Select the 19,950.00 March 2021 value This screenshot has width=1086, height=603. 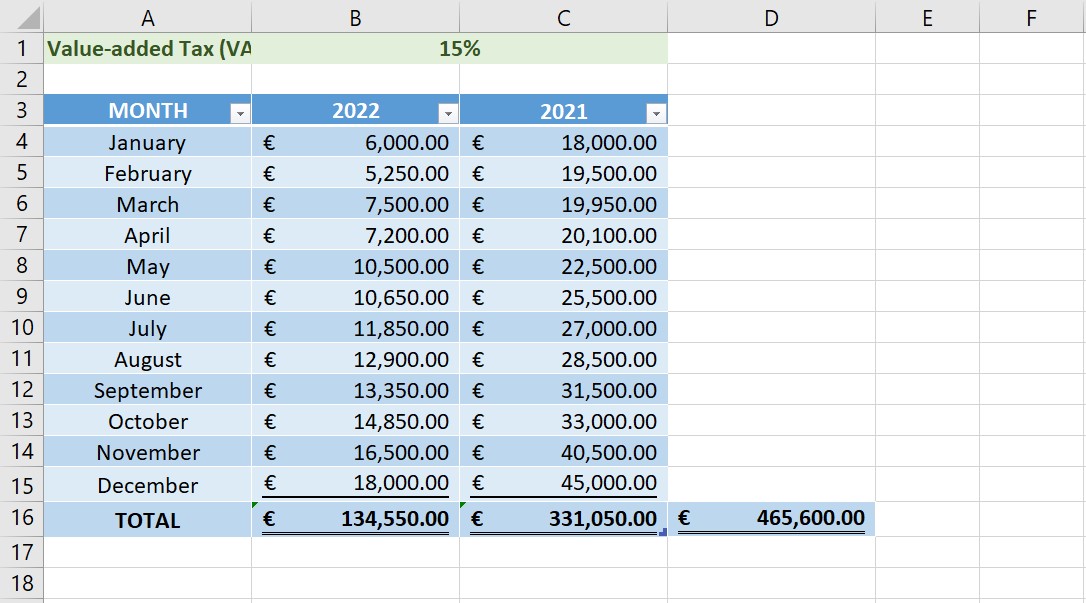(x=564, y=204)
